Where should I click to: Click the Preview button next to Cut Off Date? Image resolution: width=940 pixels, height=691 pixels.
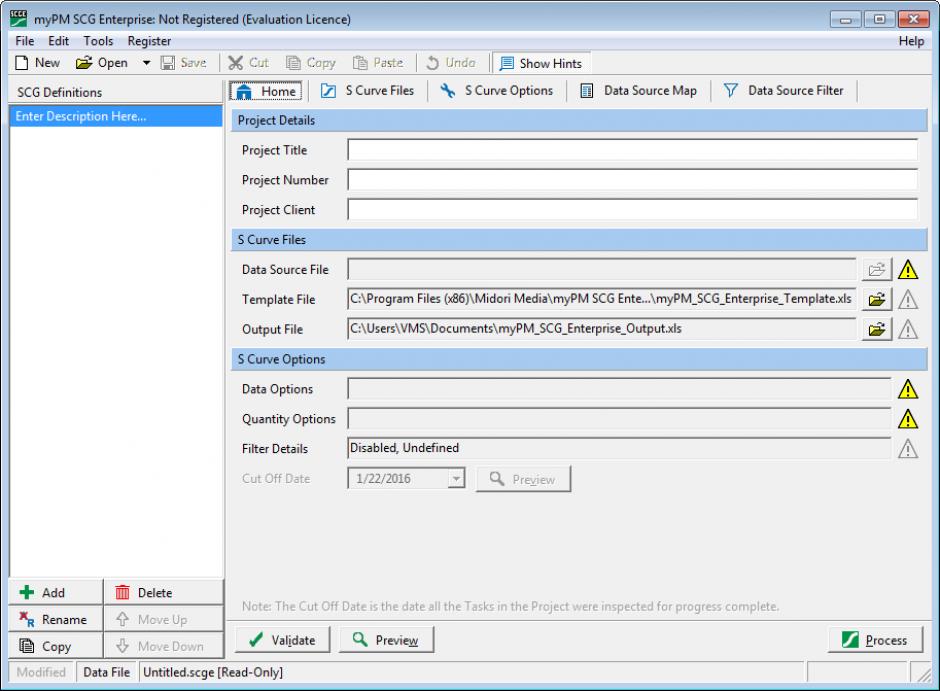click(523, 479)
